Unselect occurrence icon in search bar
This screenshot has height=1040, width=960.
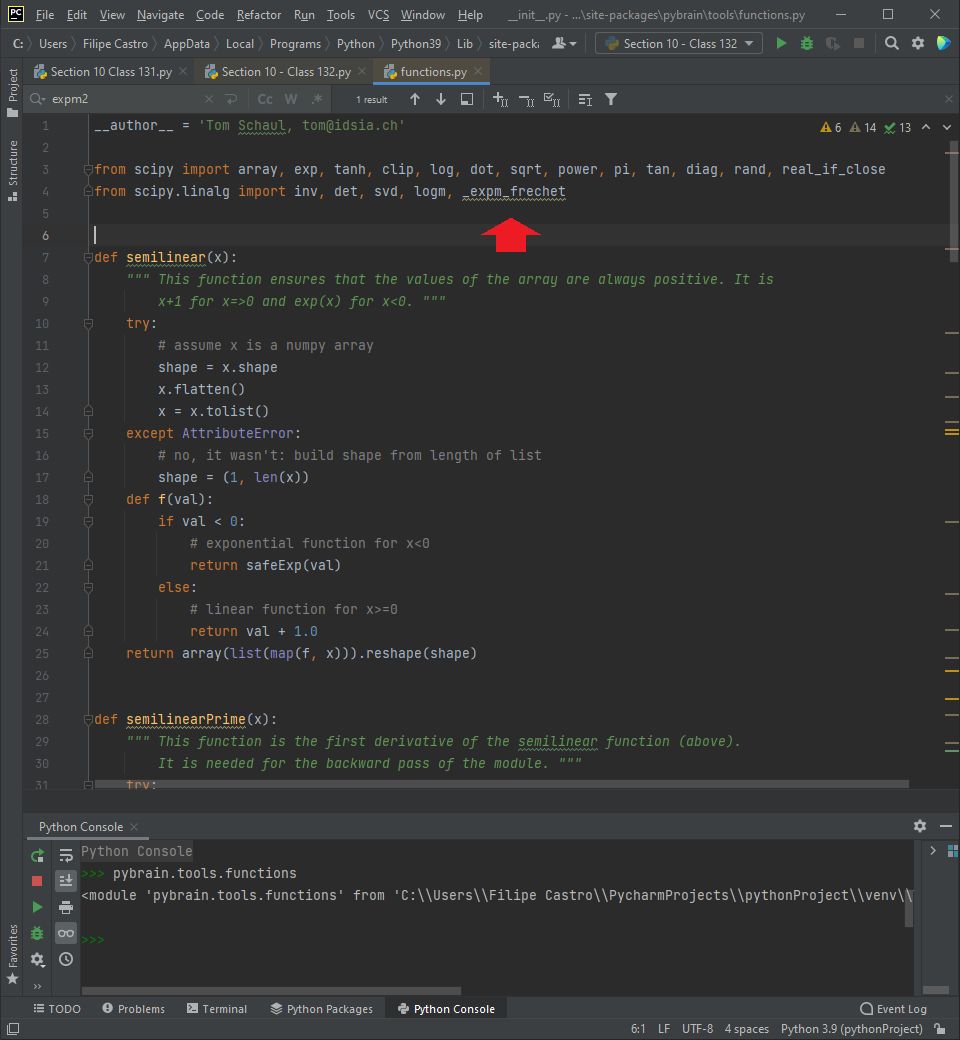(526, 99)
